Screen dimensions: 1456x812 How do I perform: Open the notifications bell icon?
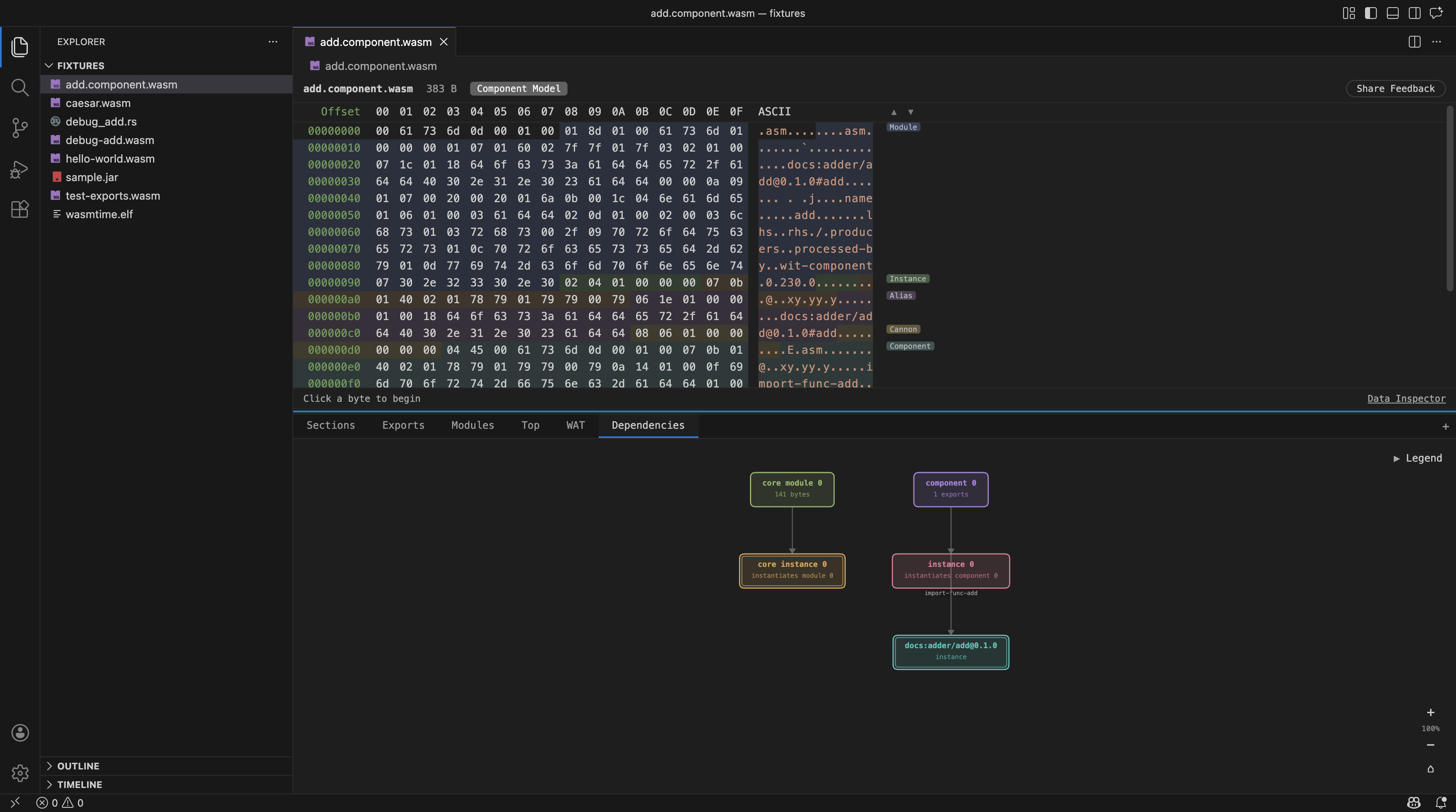tap(1441, 802)
